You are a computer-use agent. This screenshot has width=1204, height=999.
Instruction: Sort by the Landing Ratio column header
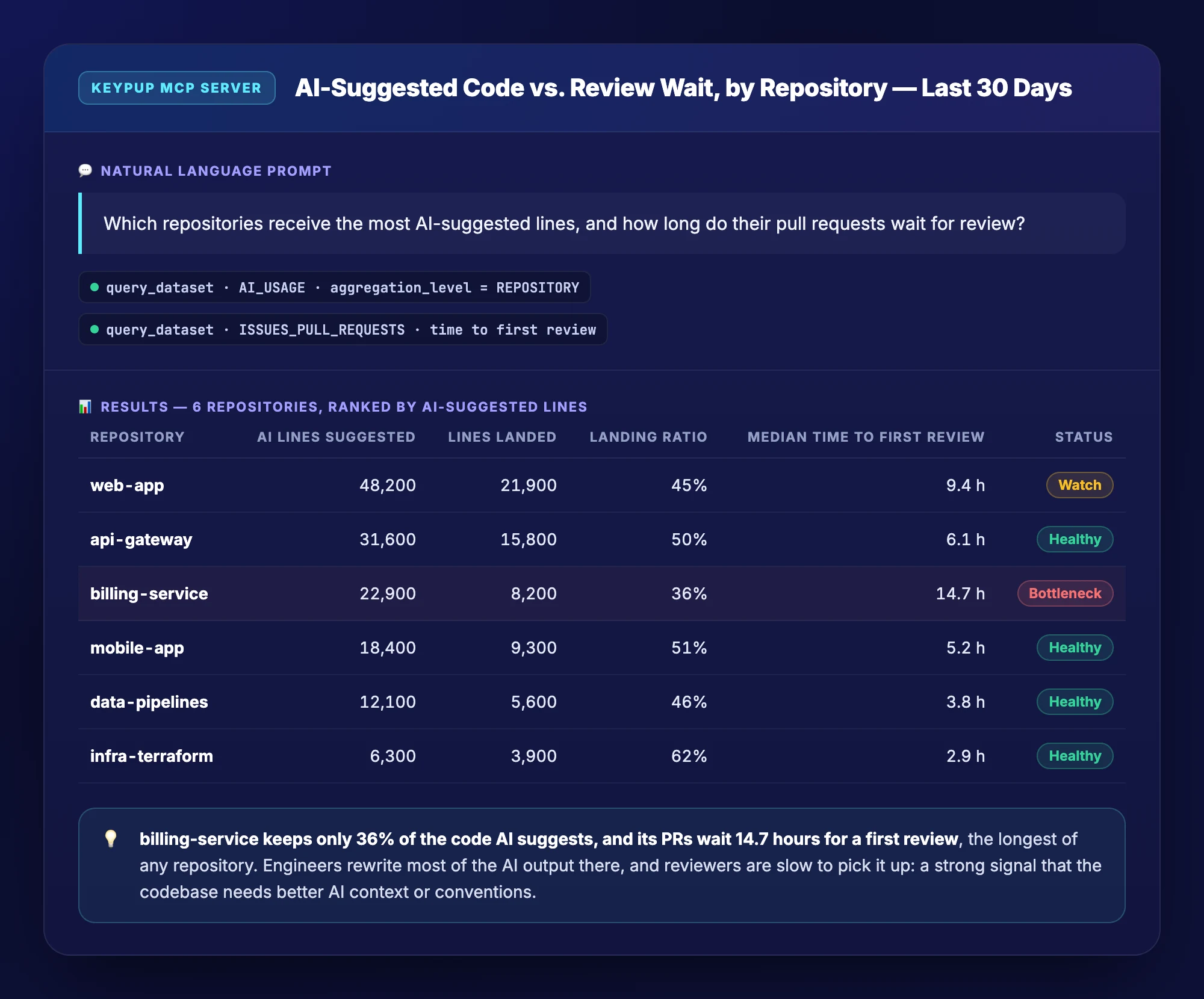click(x=648, y=437)
